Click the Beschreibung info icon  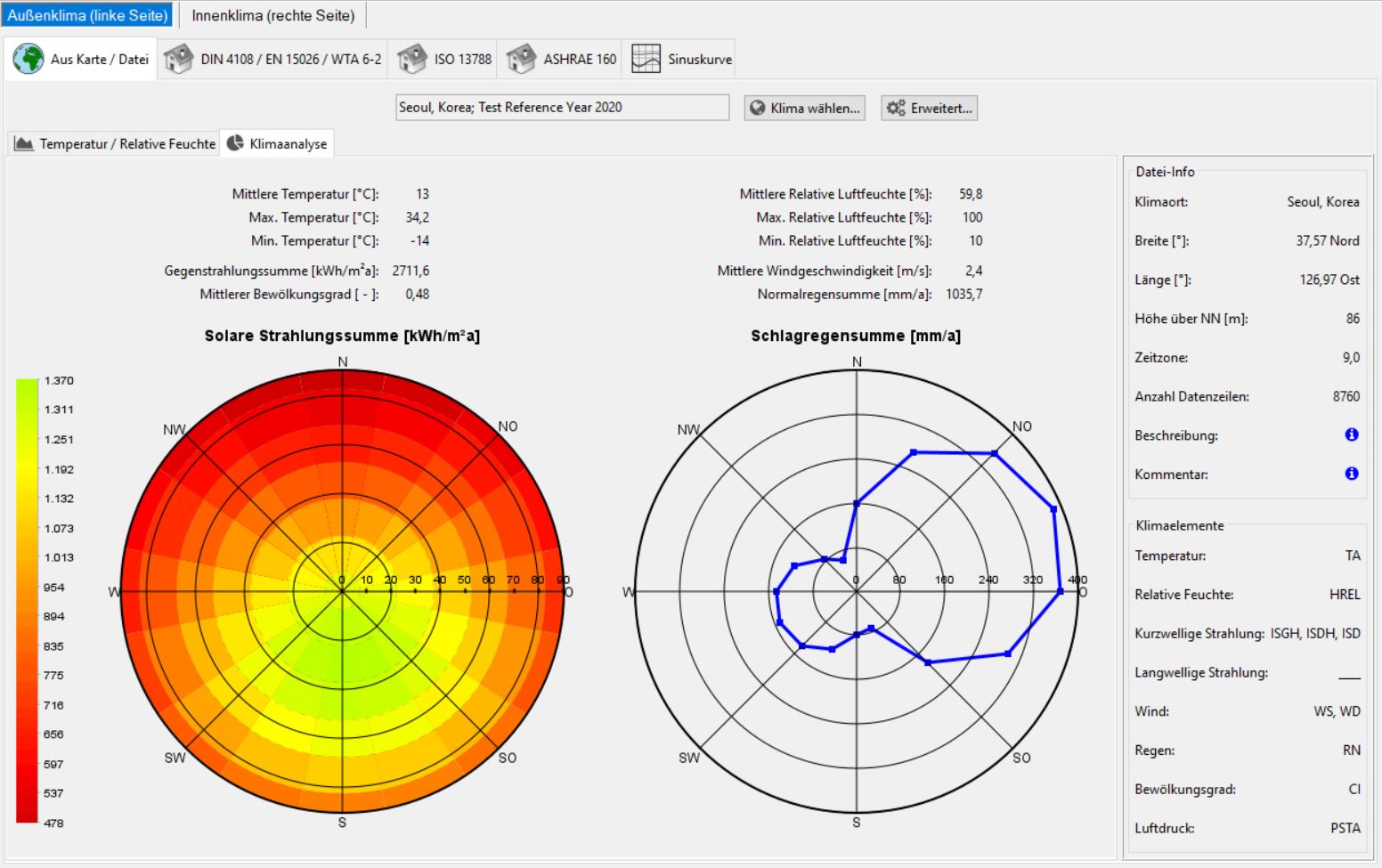1351,434
